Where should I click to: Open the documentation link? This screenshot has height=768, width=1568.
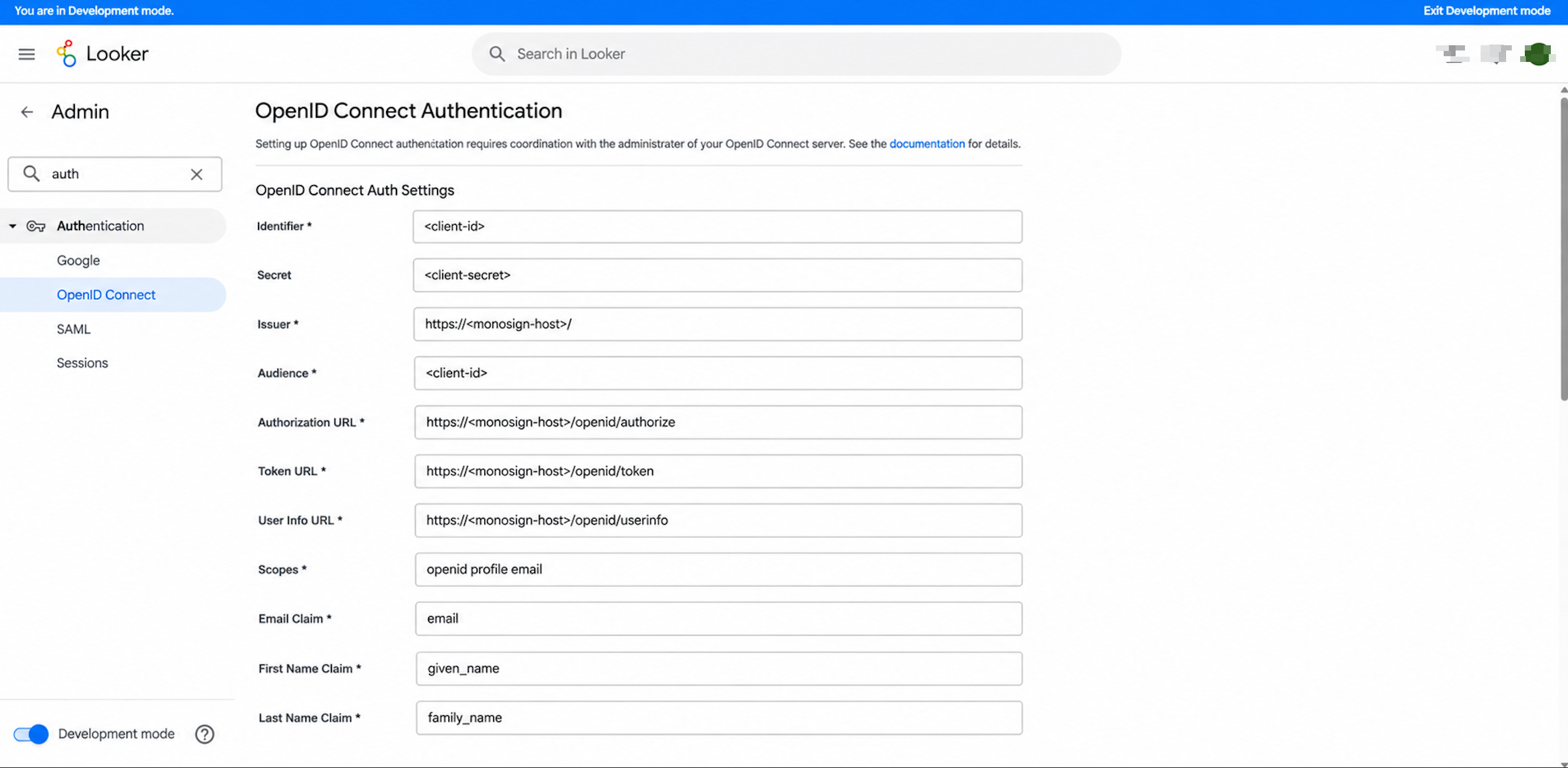927,144
